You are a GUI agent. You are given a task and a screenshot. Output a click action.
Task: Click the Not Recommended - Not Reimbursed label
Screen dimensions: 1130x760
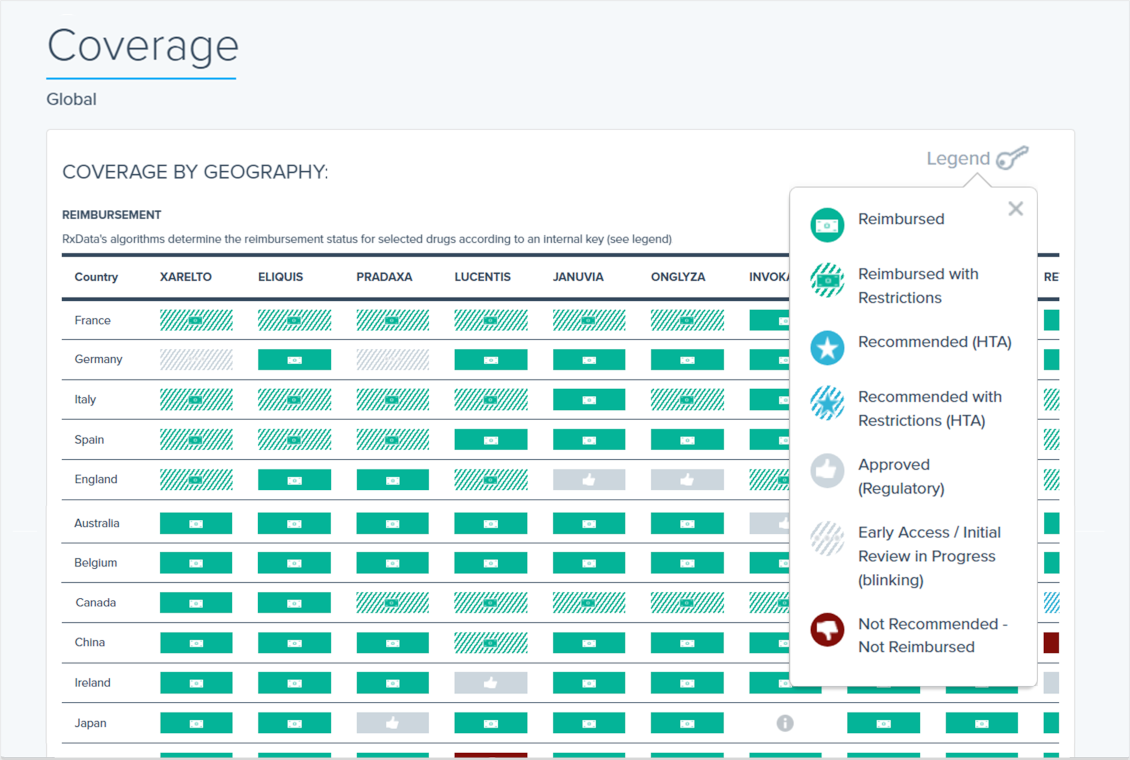coord(933,635)
